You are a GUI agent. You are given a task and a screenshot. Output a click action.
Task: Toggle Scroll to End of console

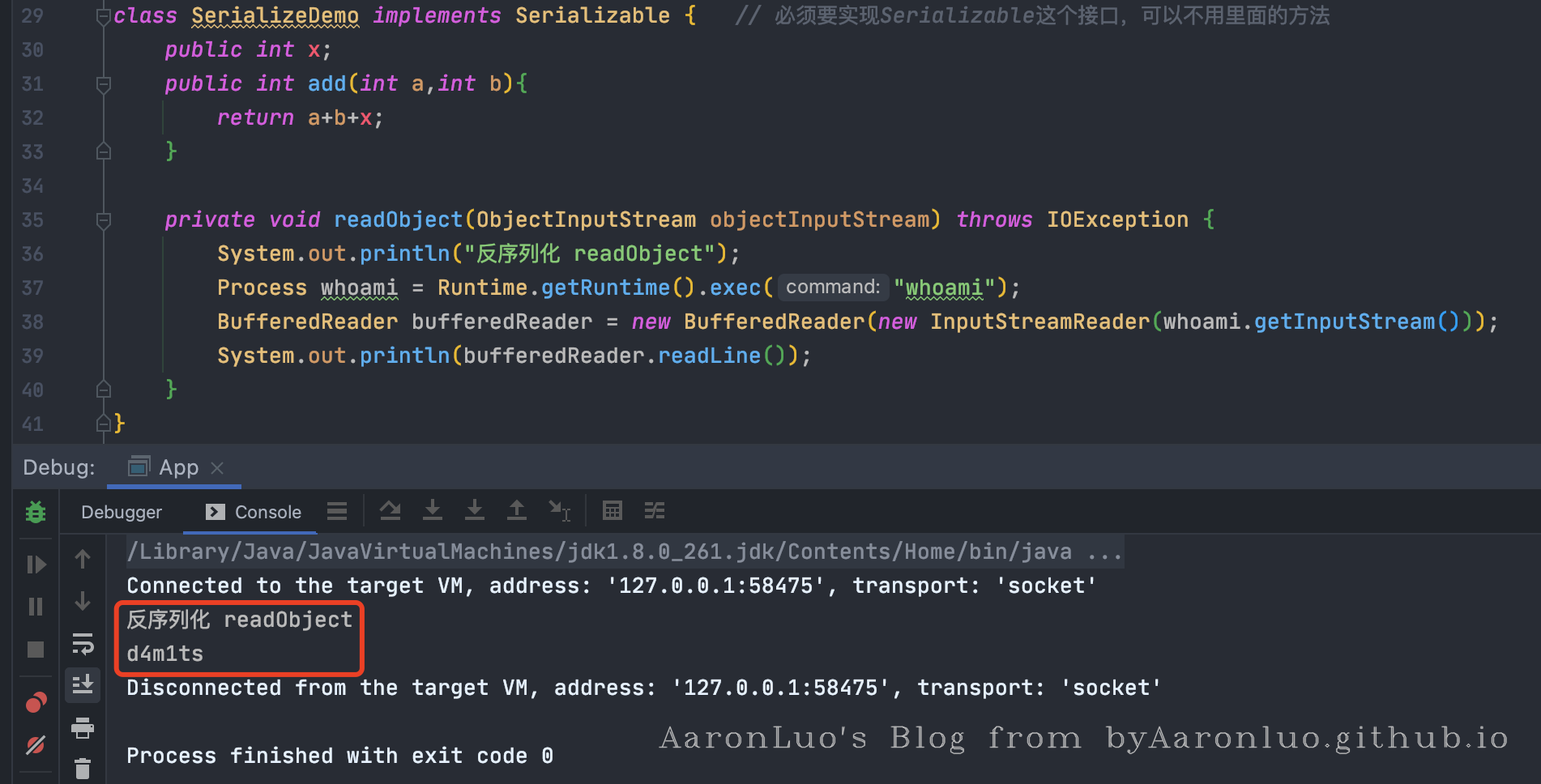[x=83, y=685]
